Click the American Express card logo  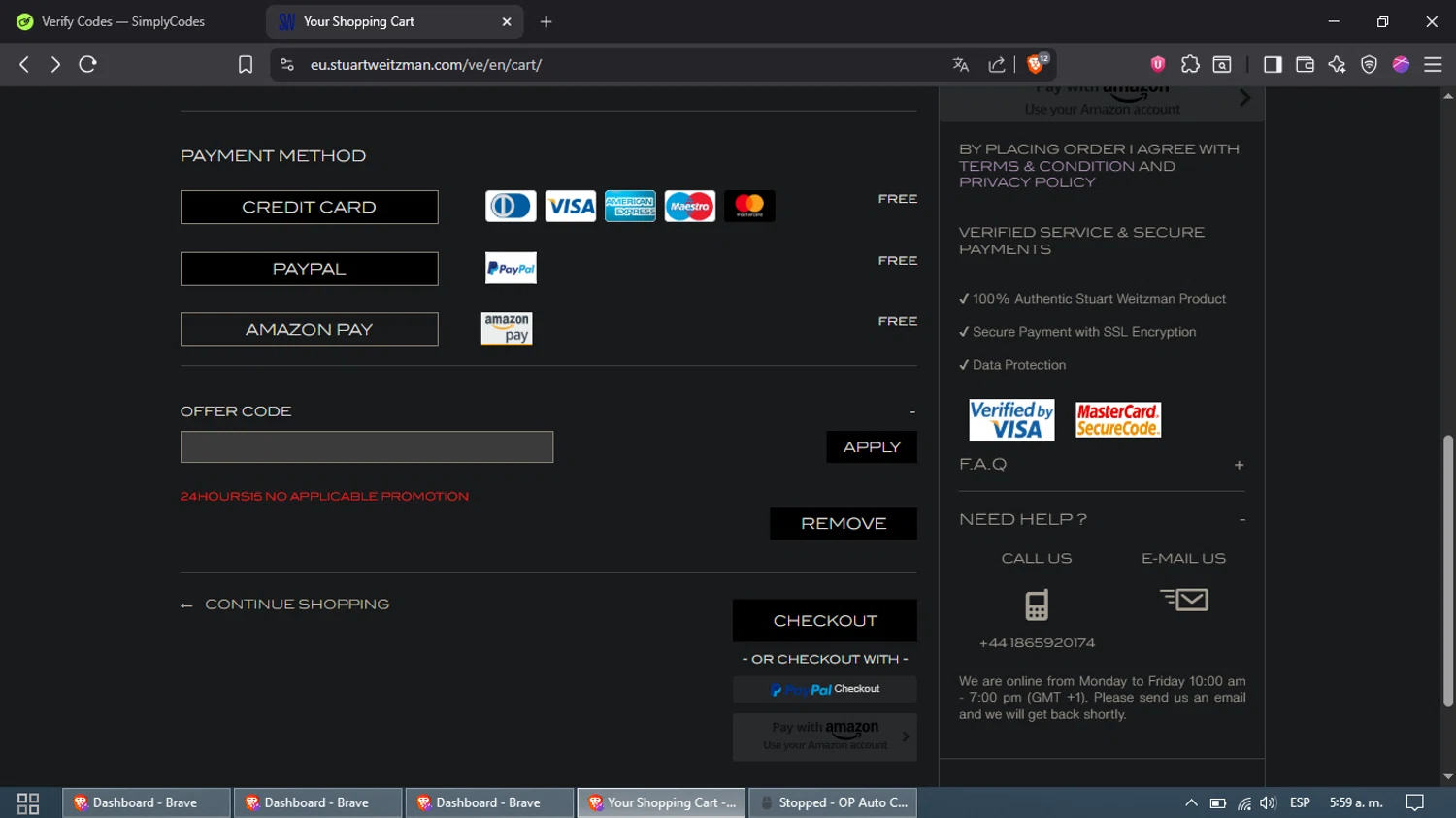630,206
